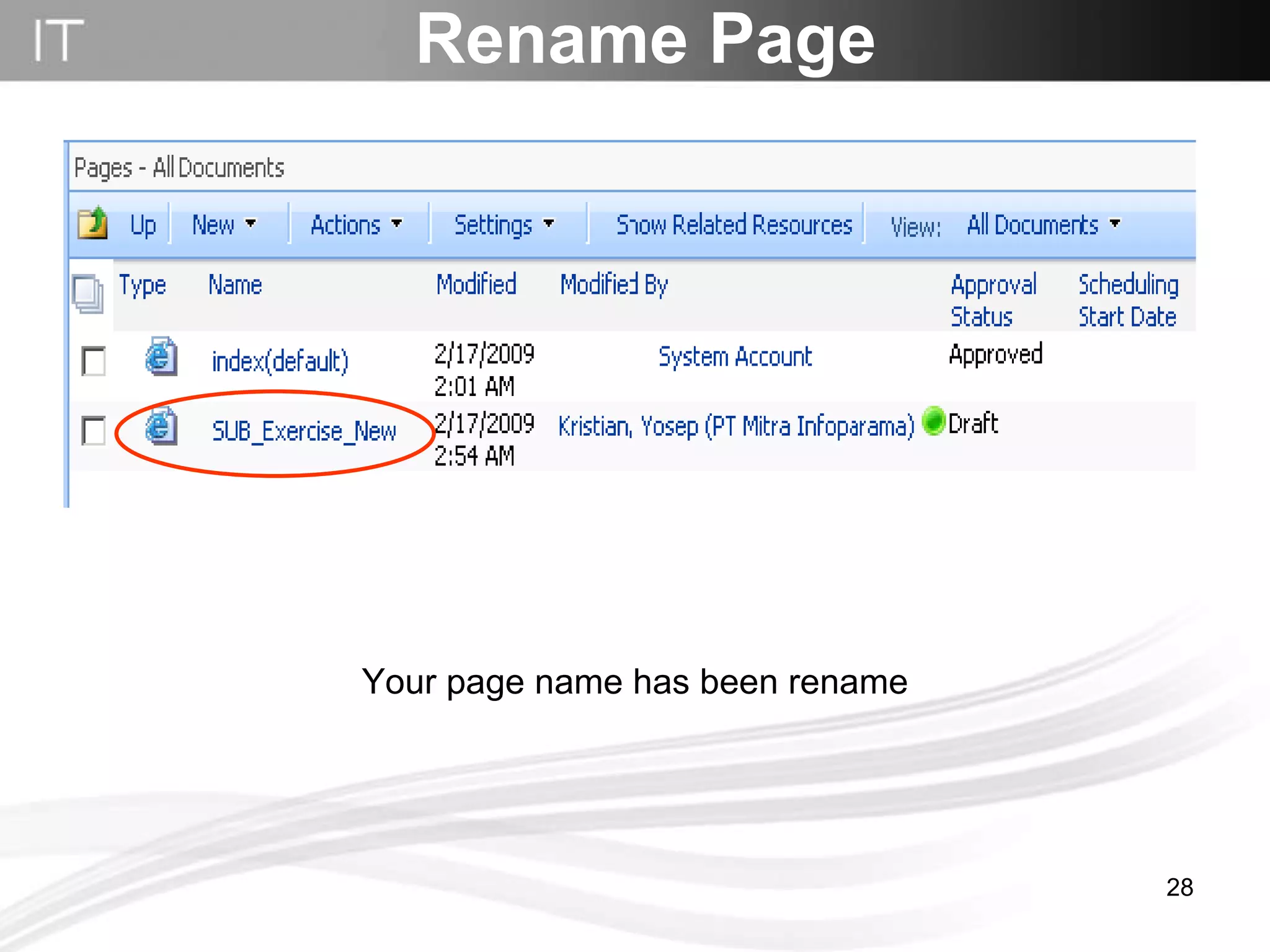Click the 2/17/2009 2:54 AM modified date

pyautogui.click(x=484, y=439)
